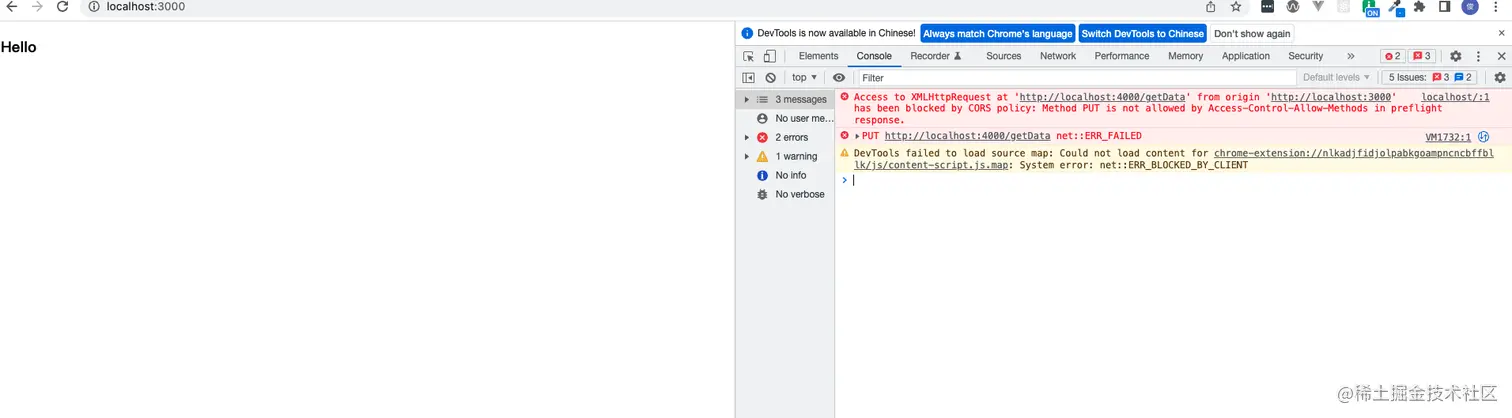This screenshot has height=418, width=1512.
Task: Open the Application tab
Action: pos(1246,56)
